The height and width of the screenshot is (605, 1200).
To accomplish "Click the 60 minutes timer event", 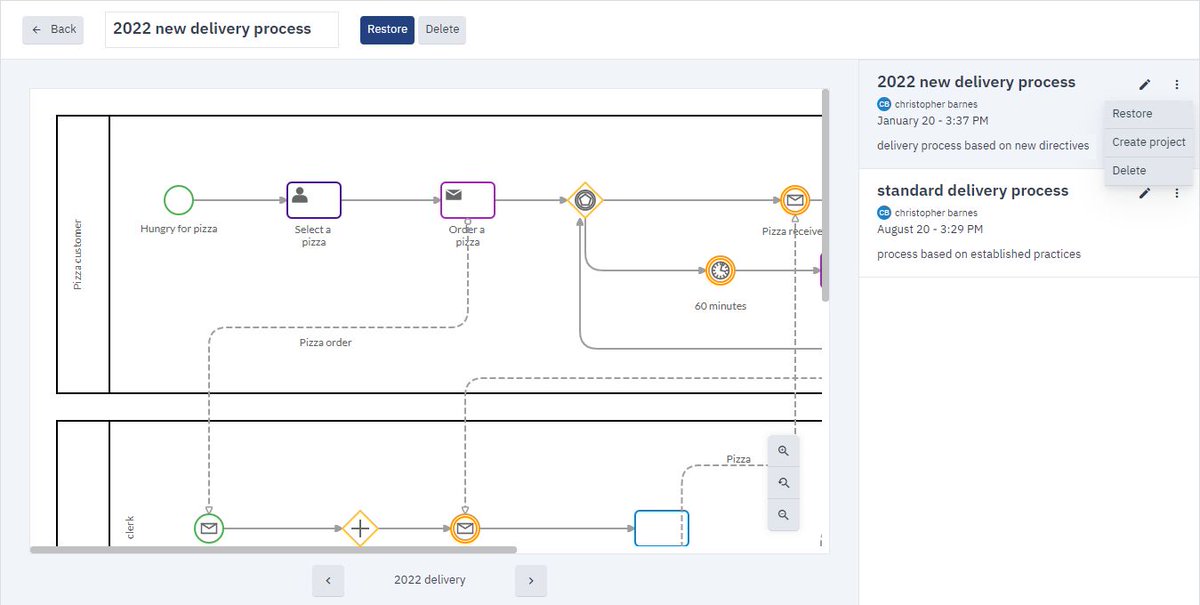I will (719, 270).
